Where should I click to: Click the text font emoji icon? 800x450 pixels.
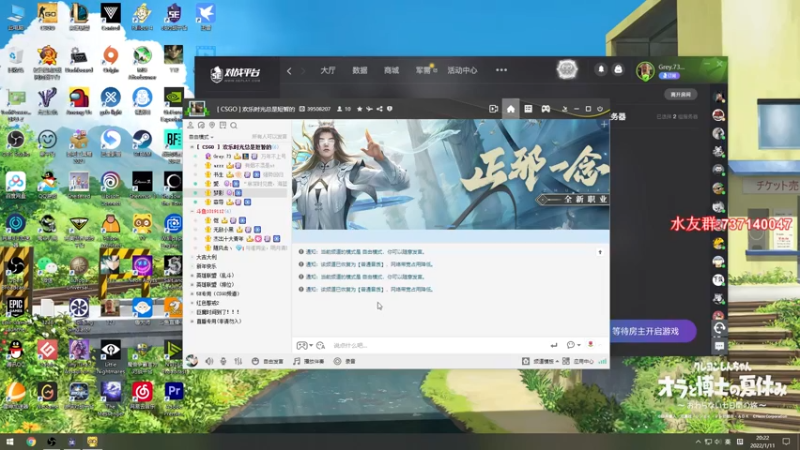tap(320, 345)
